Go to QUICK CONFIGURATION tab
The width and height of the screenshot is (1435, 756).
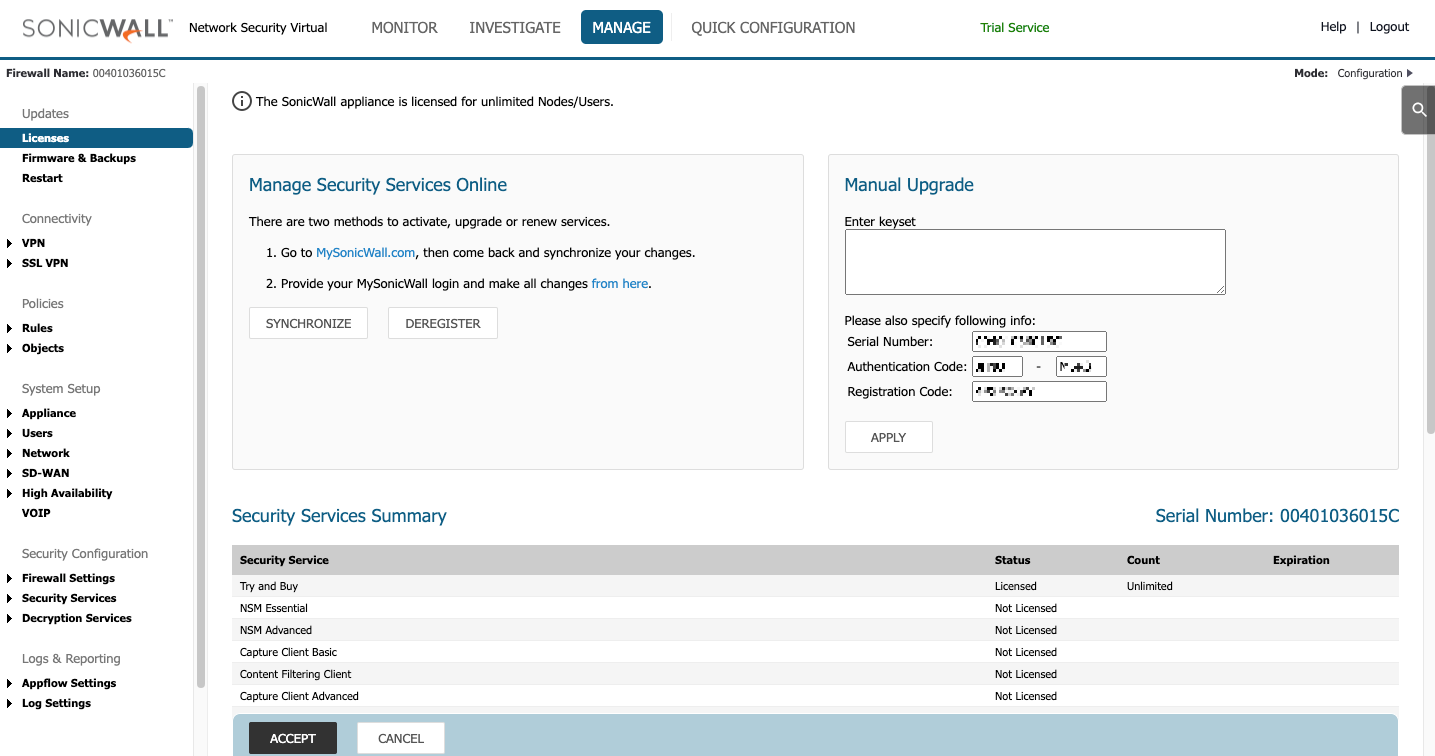[773, 28]
